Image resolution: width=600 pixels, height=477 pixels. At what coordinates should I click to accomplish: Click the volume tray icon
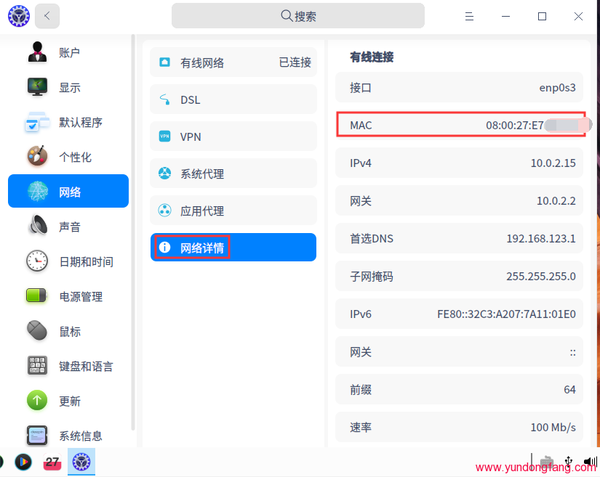point(590,461)
